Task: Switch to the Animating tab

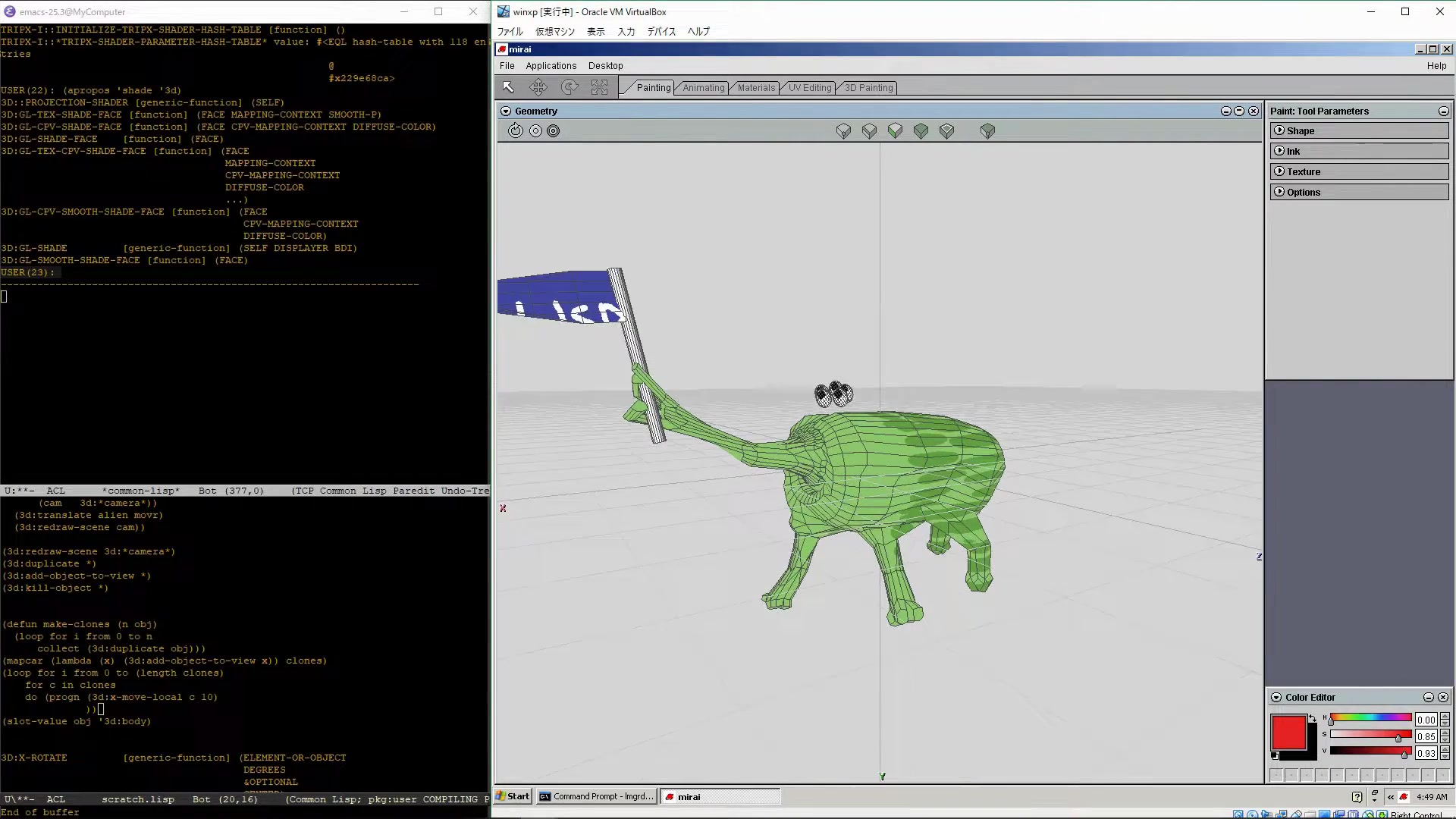Action: 703,88
